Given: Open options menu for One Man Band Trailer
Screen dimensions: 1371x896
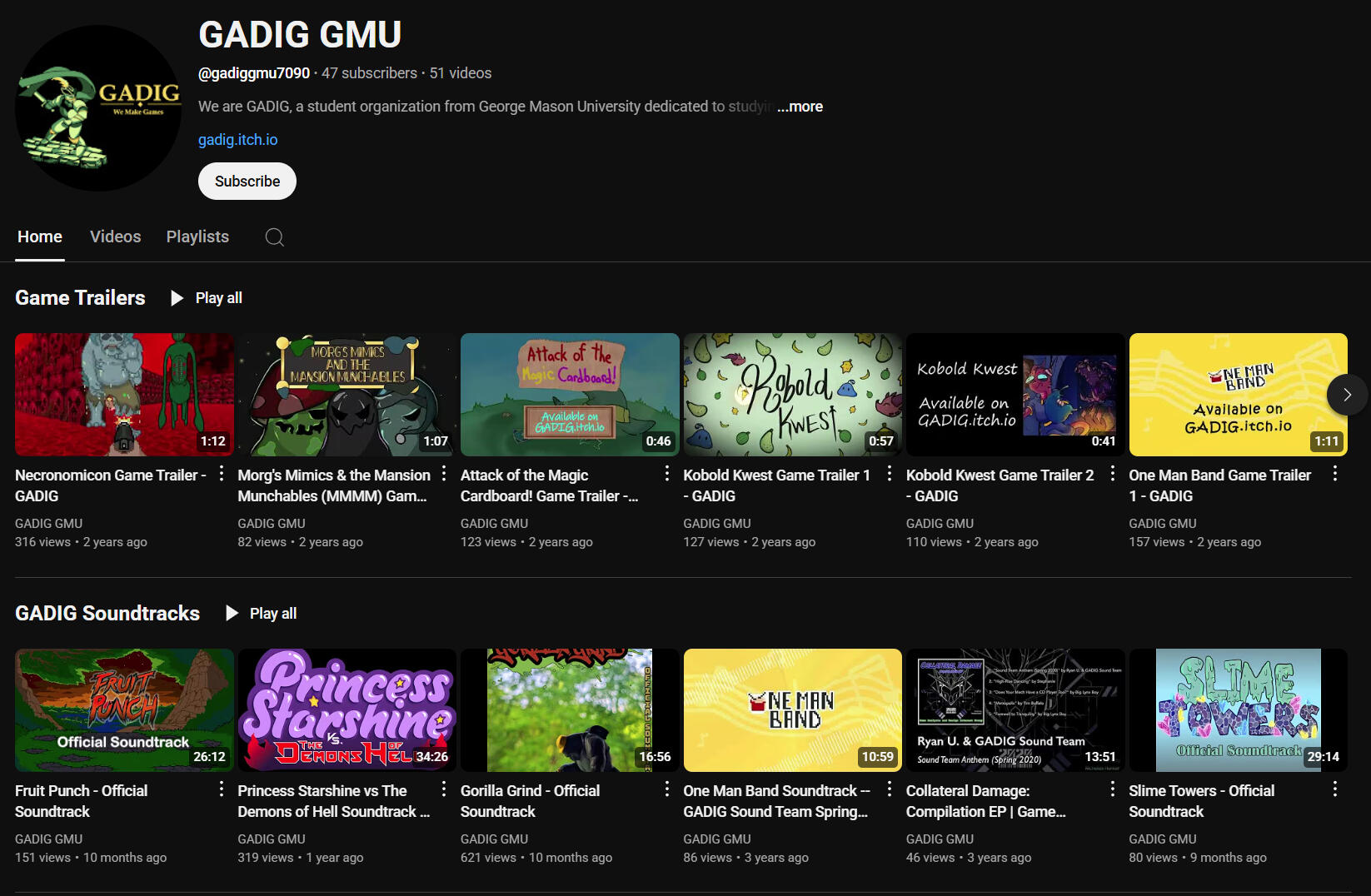Looking at the screenshot, I should 1335,474.
